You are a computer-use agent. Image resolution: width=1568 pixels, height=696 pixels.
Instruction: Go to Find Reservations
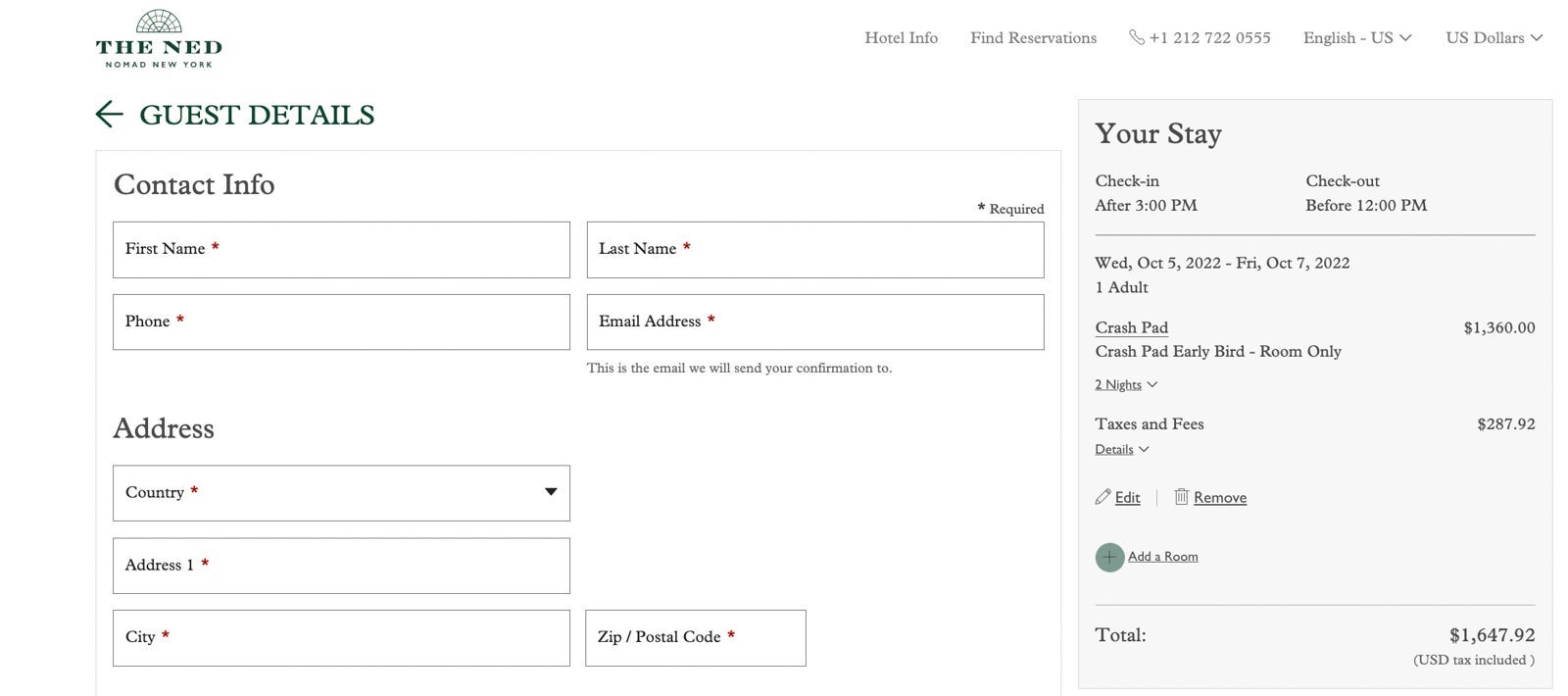[x=1033, y=38]
